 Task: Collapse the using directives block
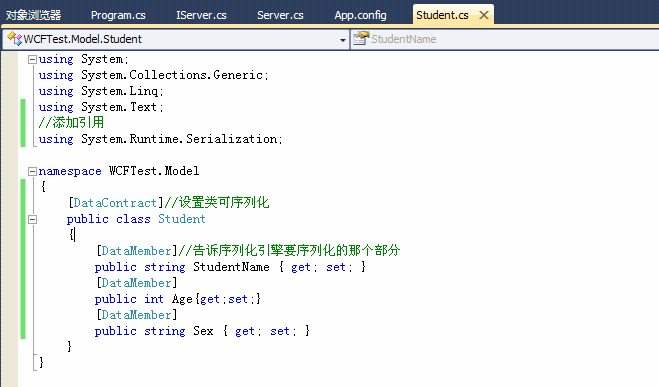[x=32, y=59]
